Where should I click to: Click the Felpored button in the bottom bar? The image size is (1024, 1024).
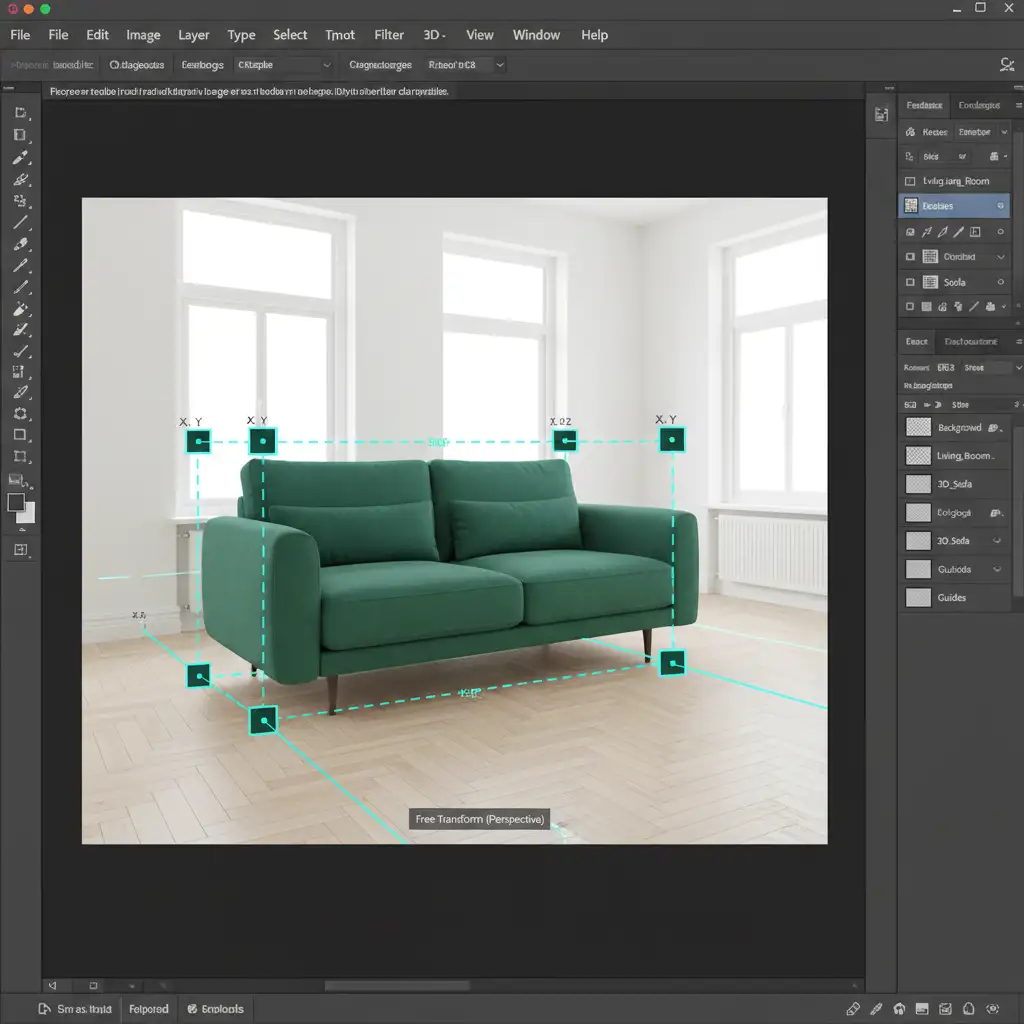(149, 1009)
